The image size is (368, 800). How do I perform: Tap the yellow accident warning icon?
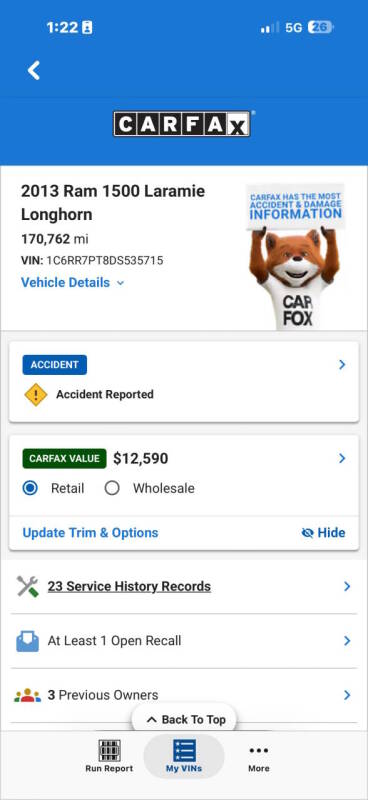pyautogui.click(x=36, y=394)
